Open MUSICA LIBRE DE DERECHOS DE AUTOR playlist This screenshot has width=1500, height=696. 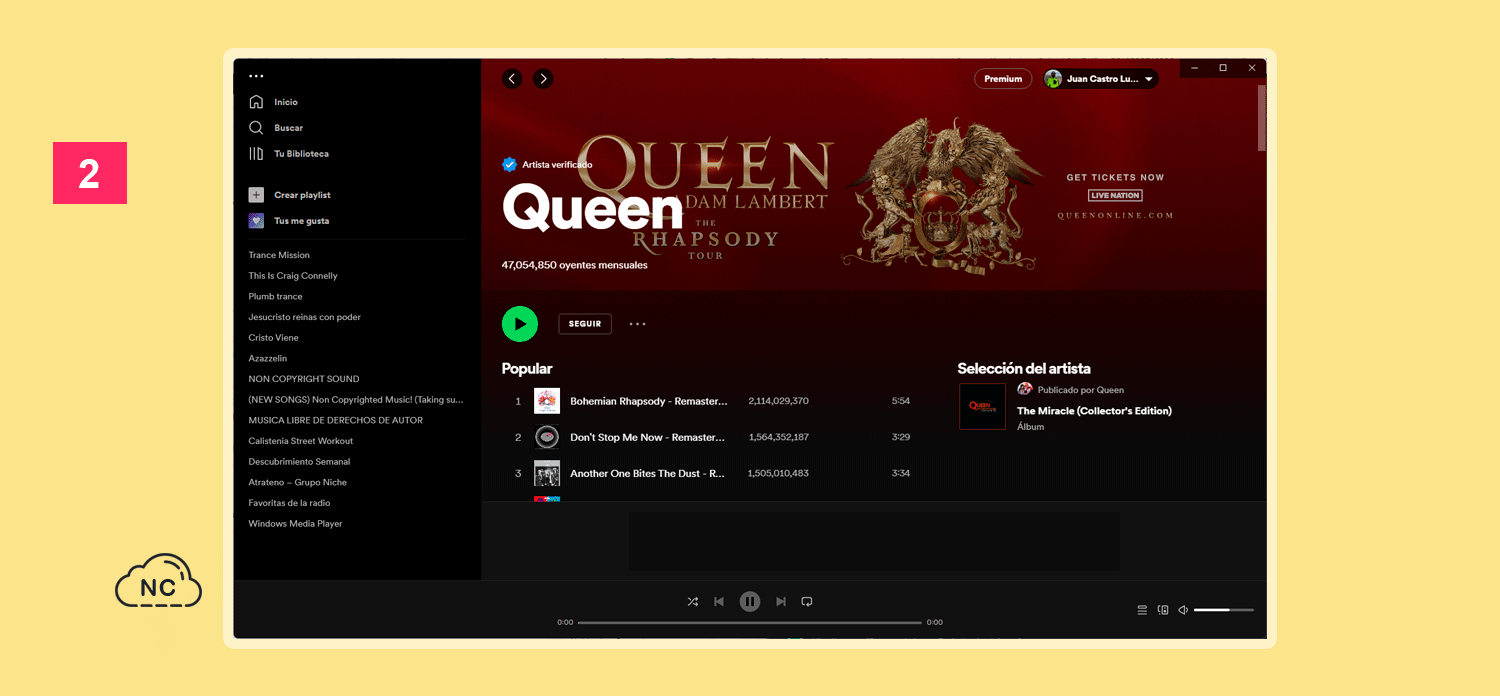click(x=336, y=420)
